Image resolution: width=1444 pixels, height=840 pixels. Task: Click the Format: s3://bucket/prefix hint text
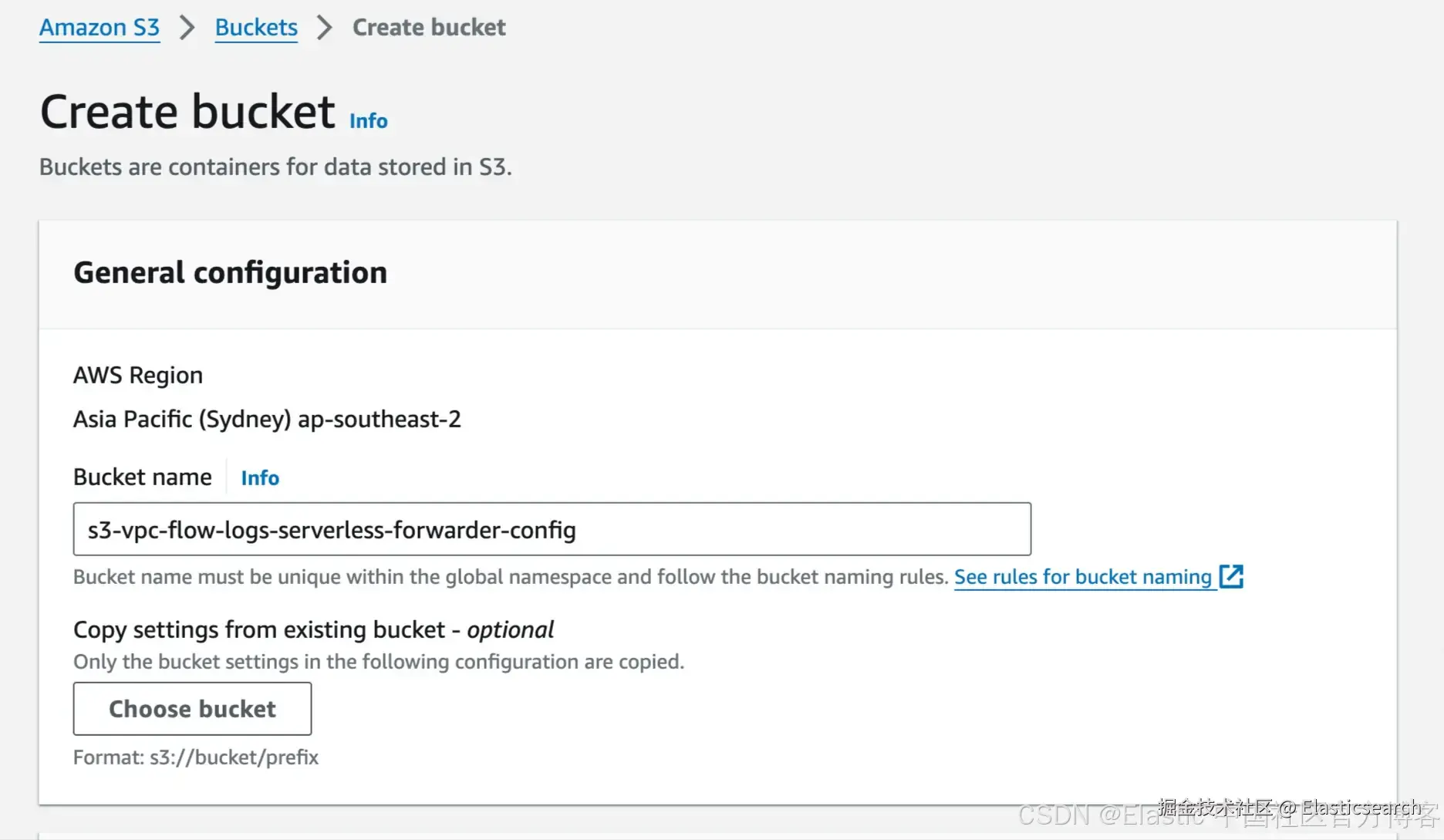tap(196, 757)
